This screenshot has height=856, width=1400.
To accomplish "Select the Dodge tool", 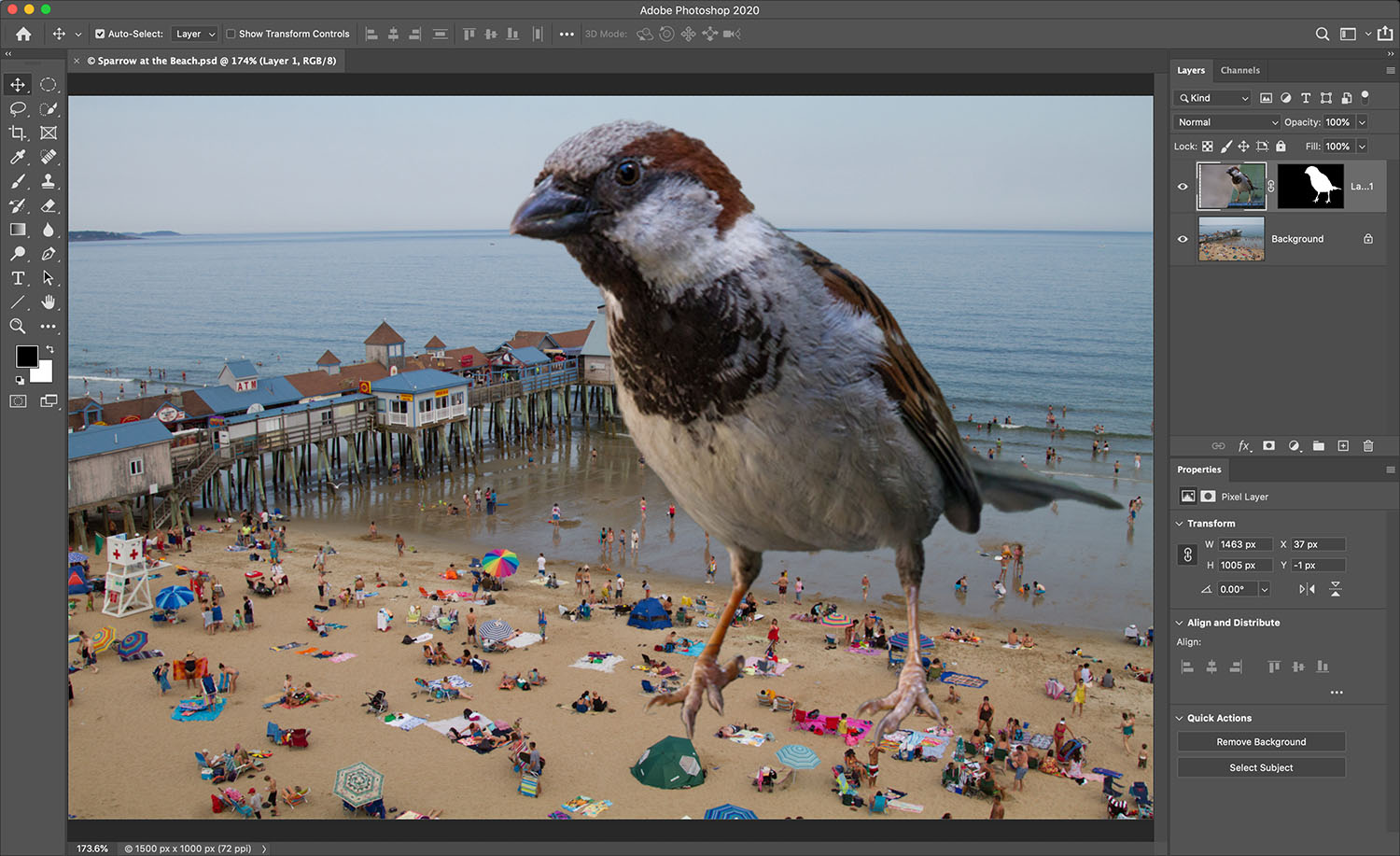I will coord(18,254).
